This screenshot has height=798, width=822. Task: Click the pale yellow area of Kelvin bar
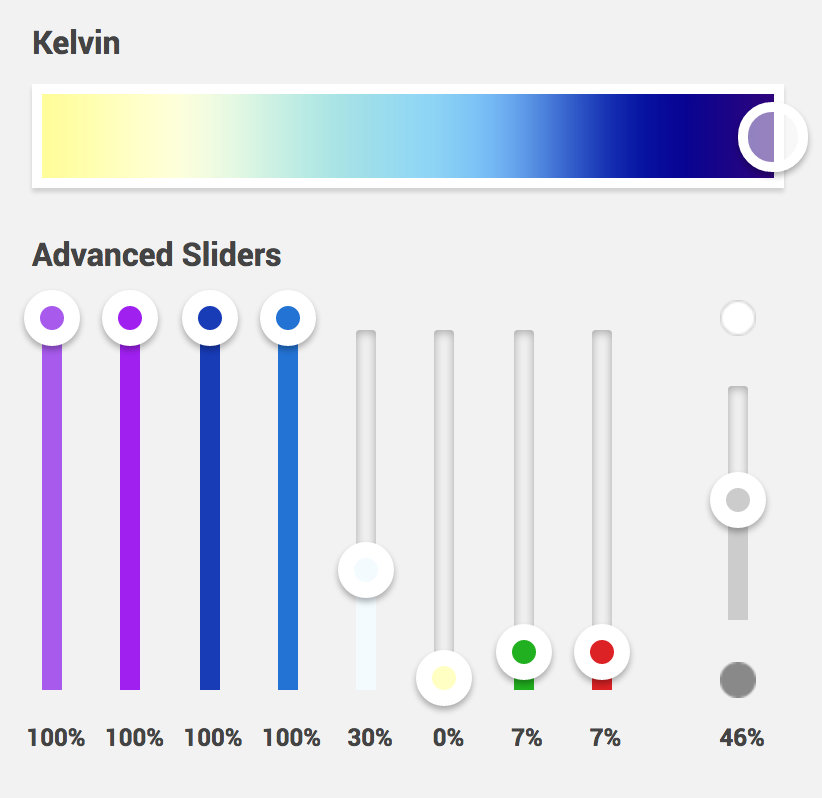tap(90, 136)
